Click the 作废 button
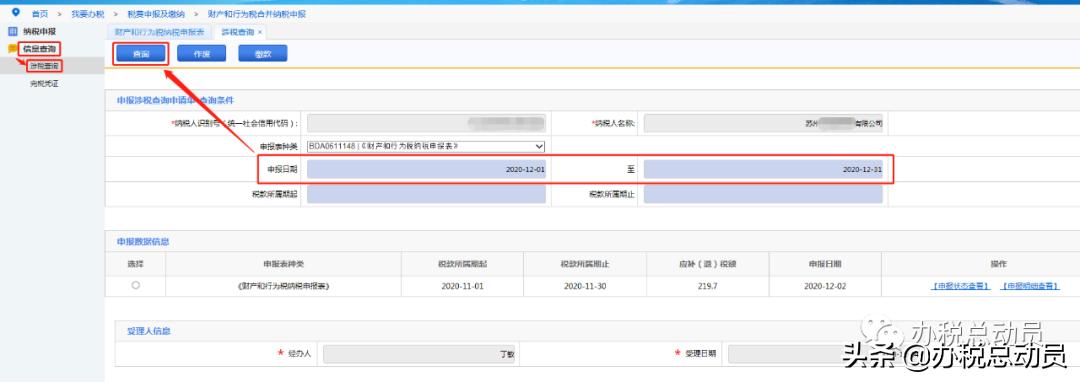Screen dimensions: 1080x382 [202, 54]
